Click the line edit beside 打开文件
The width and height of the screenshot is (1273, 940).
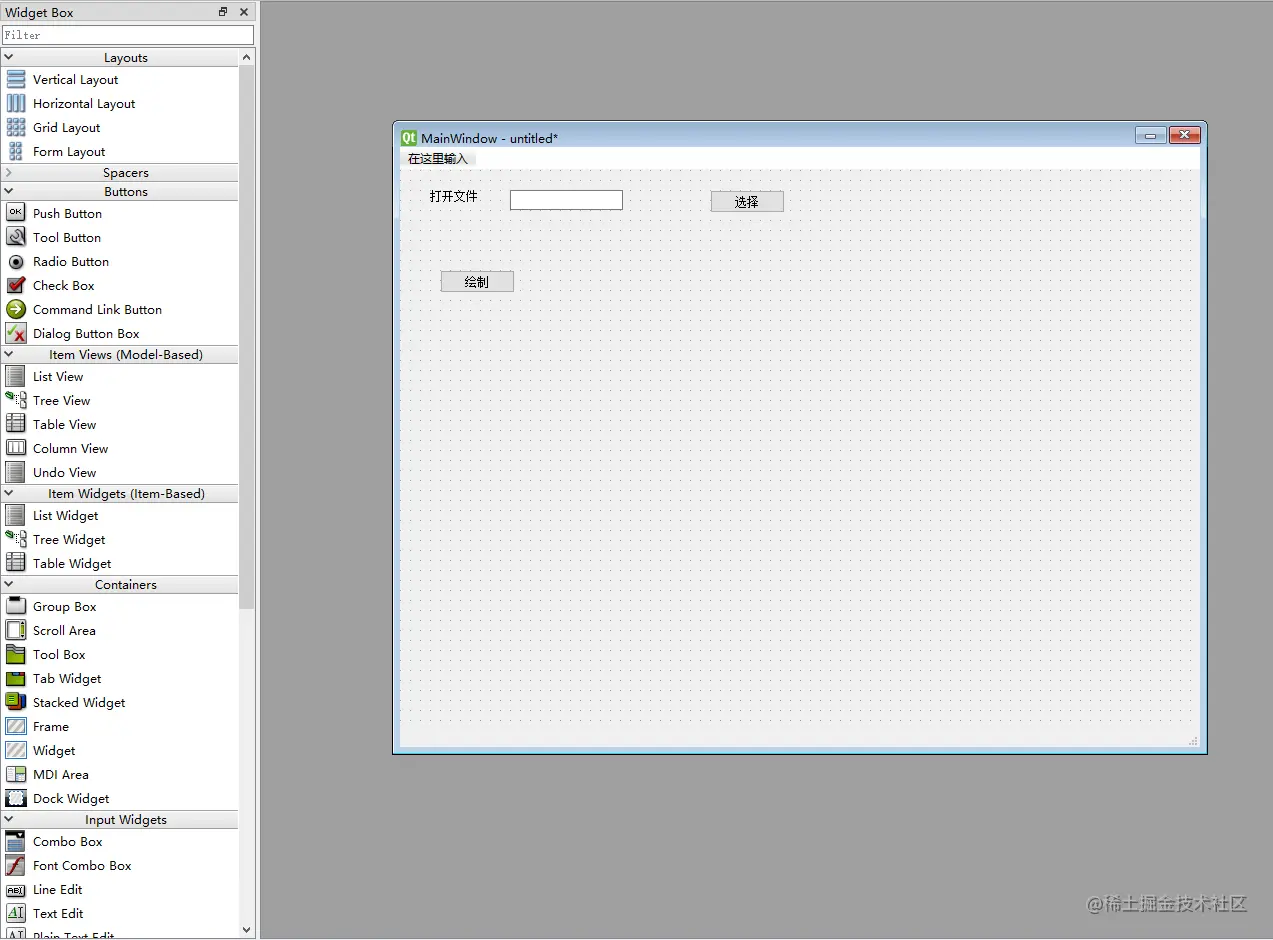pos(566,200)
